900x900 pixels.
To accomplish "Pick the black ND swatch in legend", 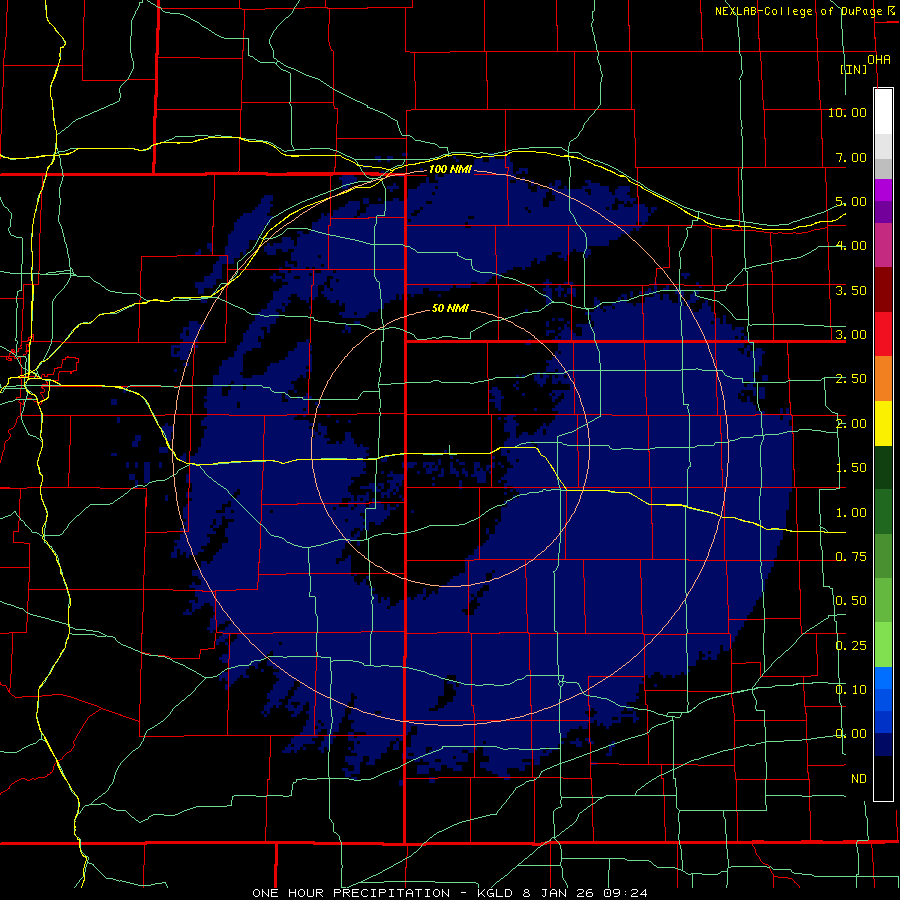I will 883,778.
